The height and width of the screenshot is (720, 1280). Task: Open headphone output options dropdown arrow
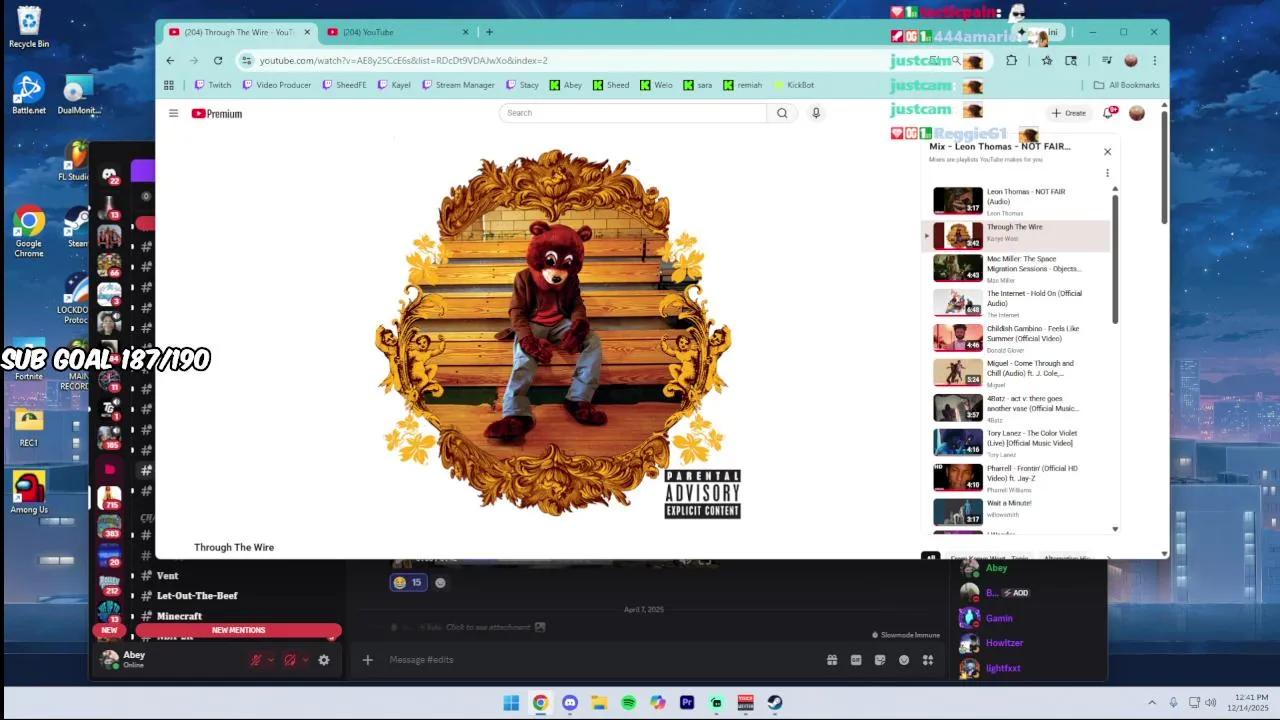pos(305,660)
